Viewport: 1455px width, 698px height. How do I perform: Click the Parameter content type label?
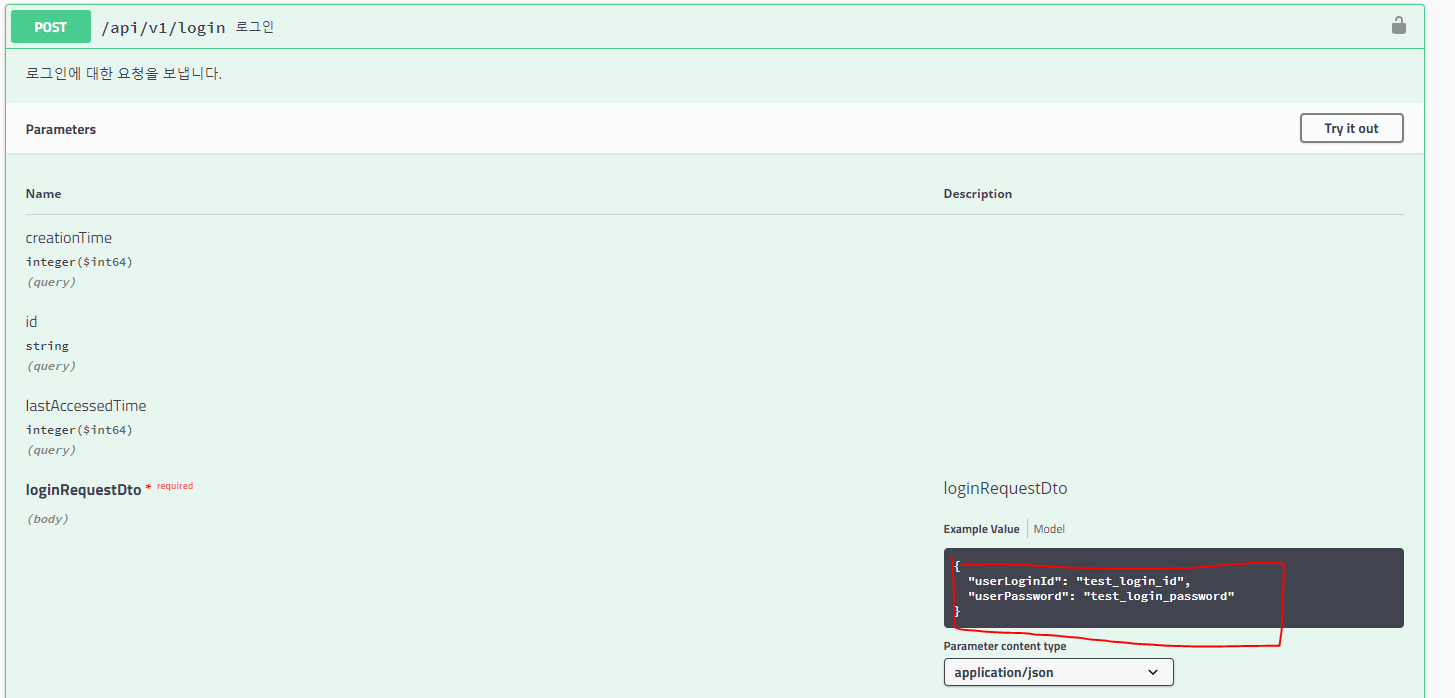(1005, 646)
